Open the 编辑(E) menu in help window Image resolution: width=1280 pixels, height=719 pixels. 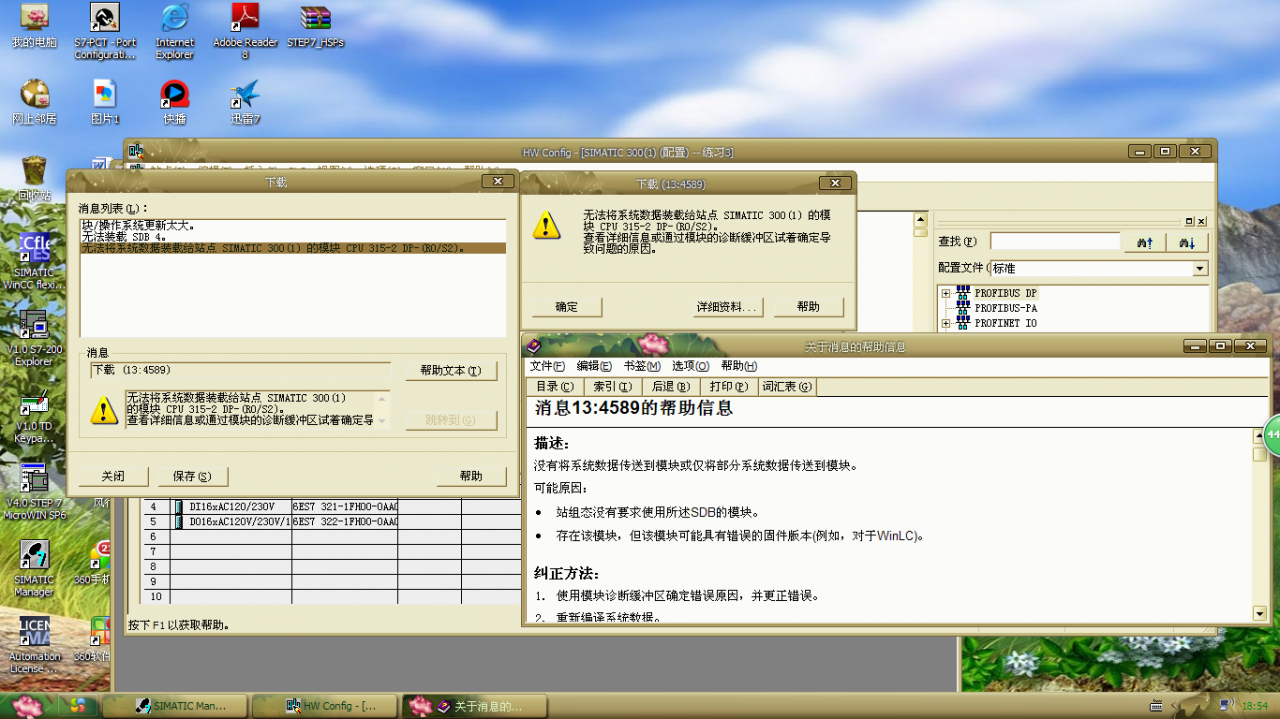(x=594, y=366)
